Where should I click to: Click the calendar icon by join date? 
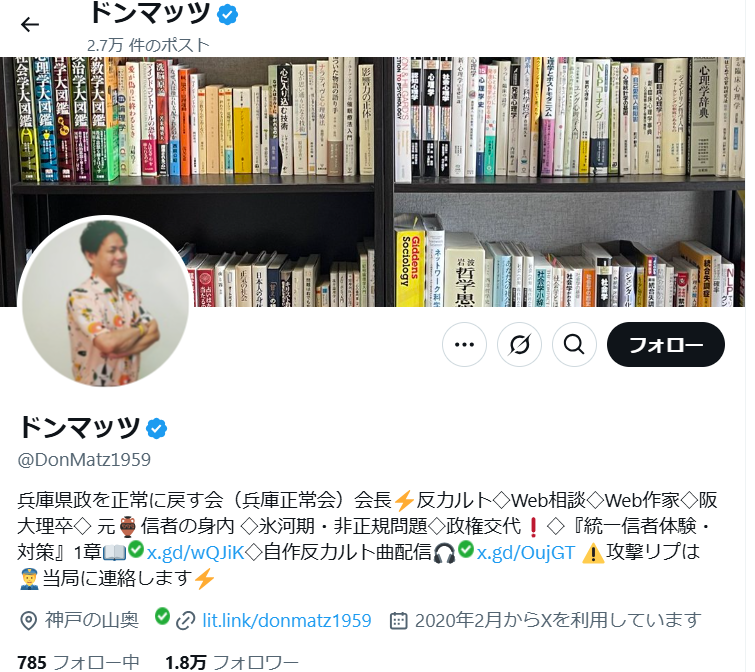click(x=399, y=621)
